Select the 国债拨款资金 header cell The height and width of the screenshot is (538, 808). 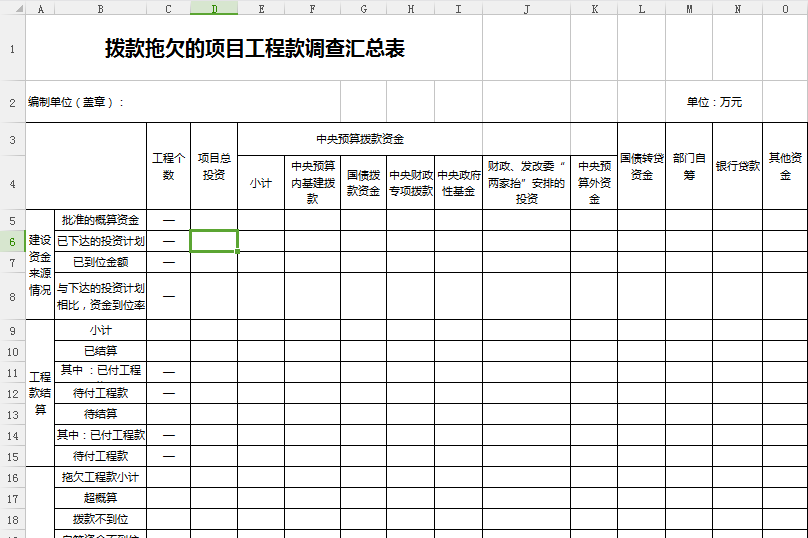click(x=363, y=183)
